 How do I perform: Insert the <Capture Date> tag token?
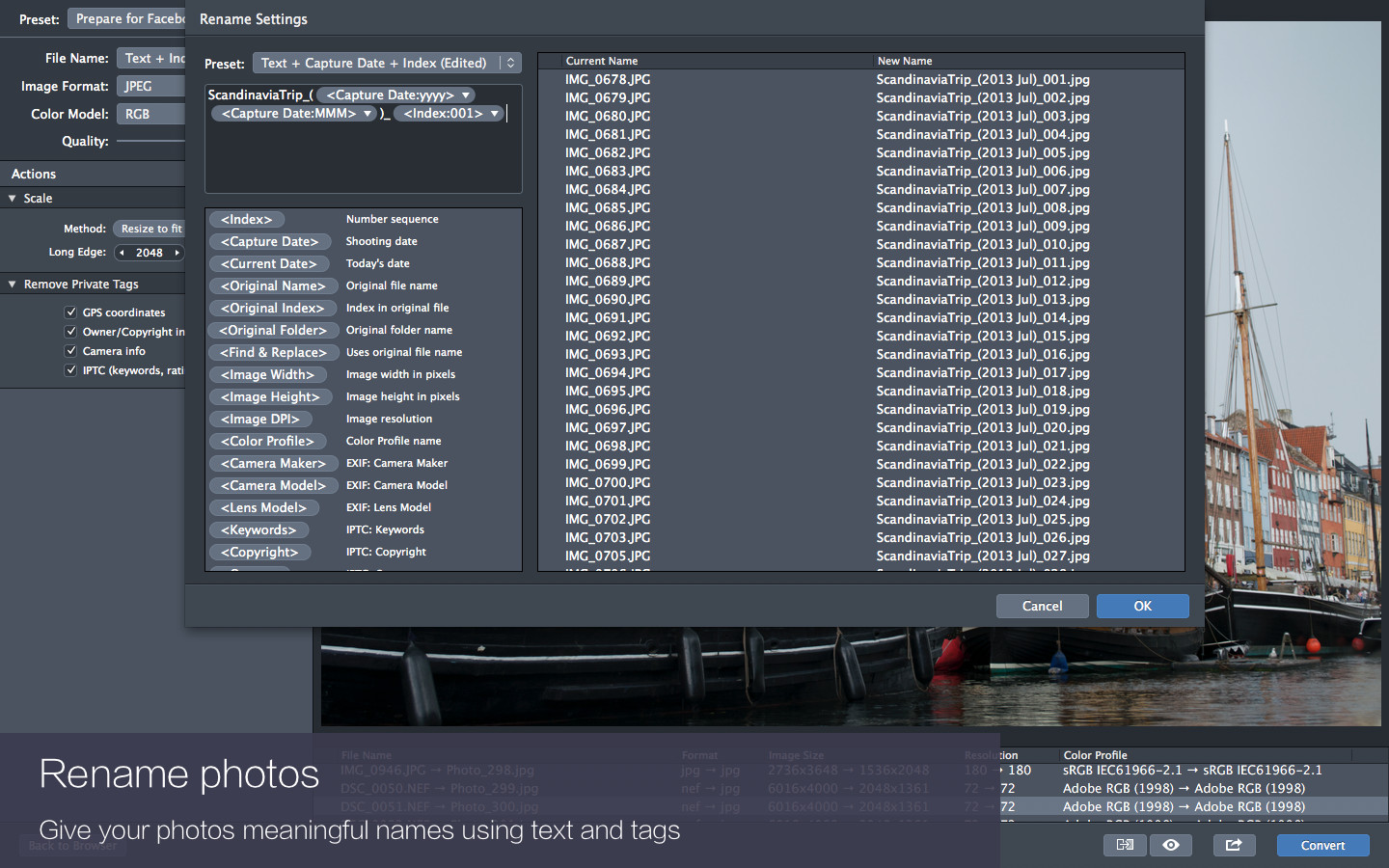(x=270, y=242)
